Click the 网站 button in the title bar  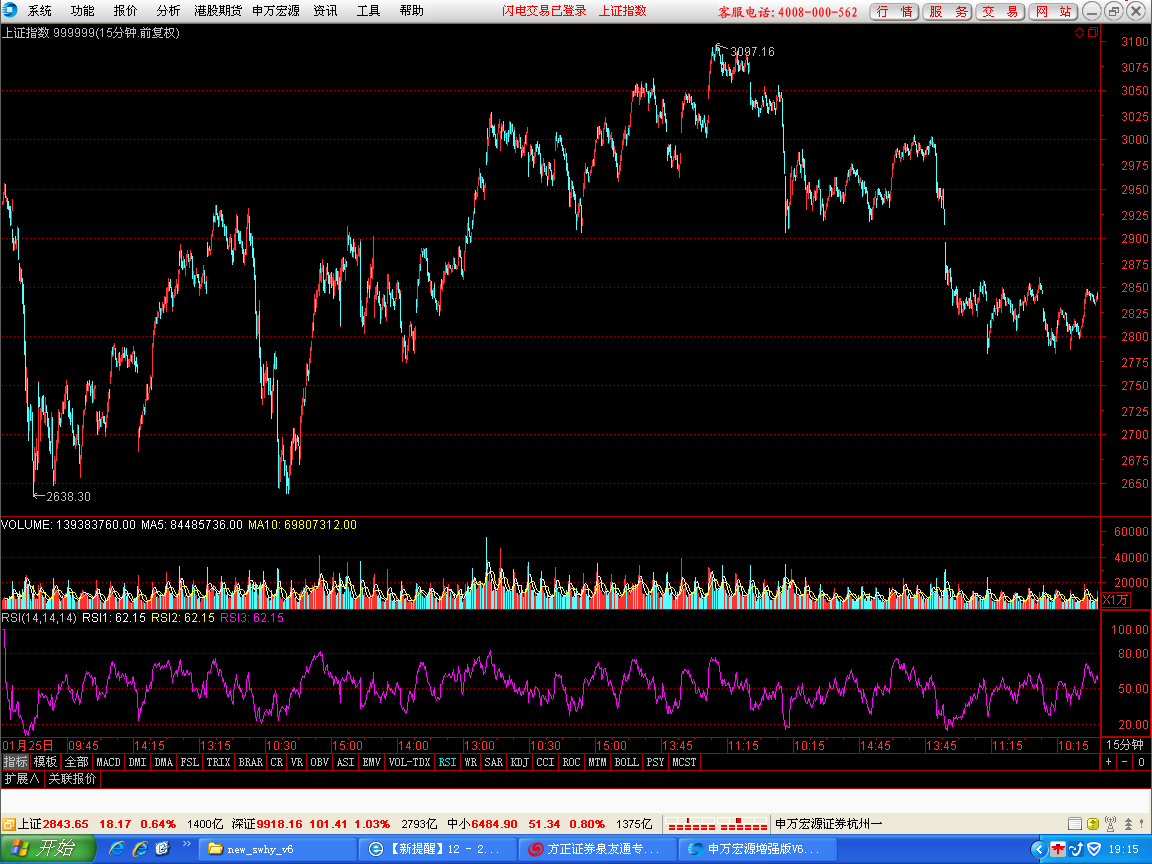pyautogui.click(x=1054, y=12)
